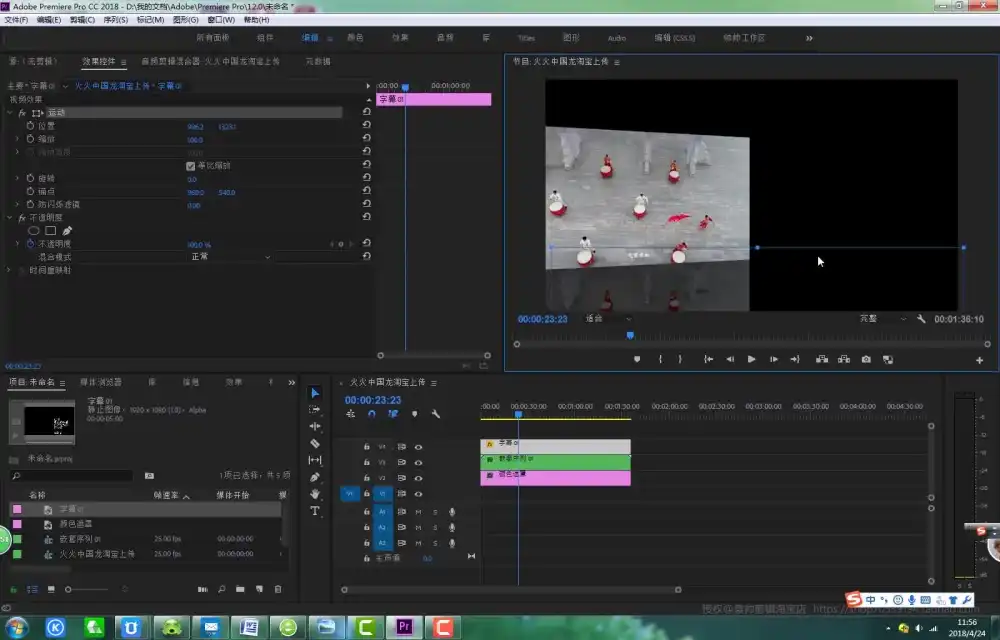Add a marker in the Program Monitor
The width and height of the screenshot is (1000, 640).
coord(637,360)
